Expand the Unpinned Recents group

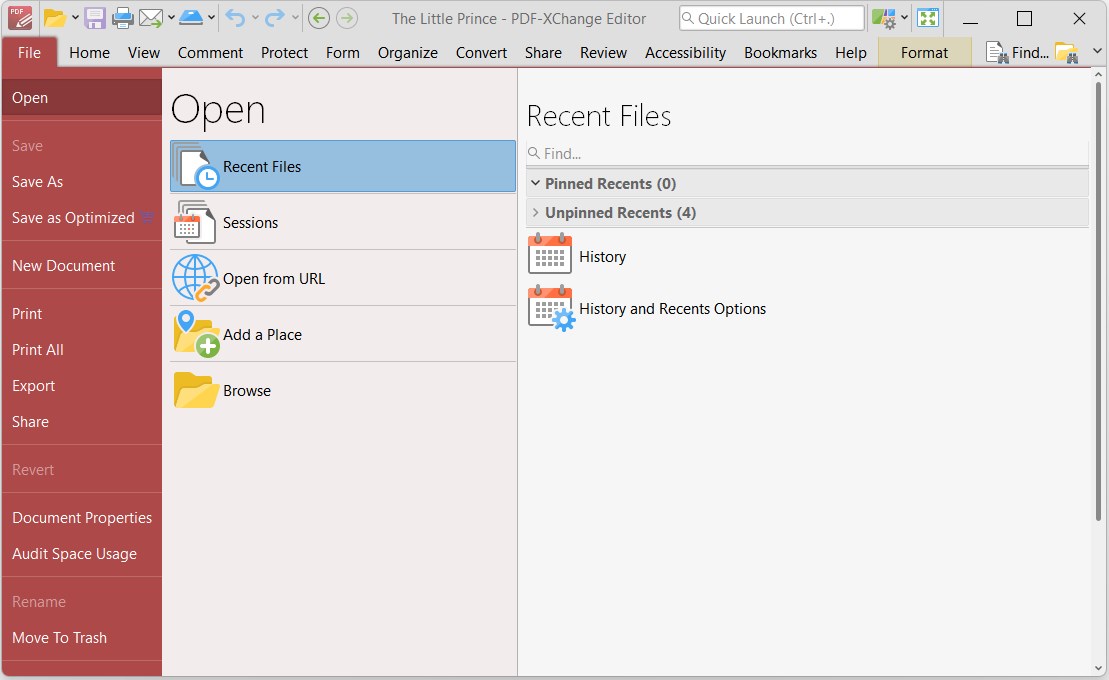coord(536,213)
